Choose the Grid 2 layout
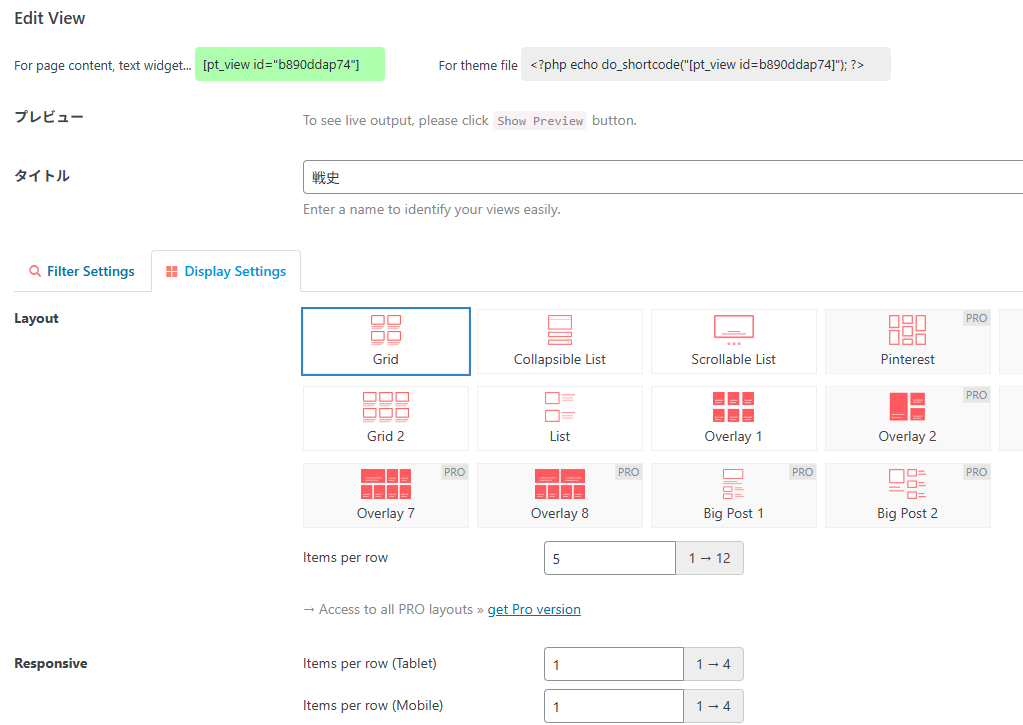This screenshot has height=725, width=1023. coord(386,418)
